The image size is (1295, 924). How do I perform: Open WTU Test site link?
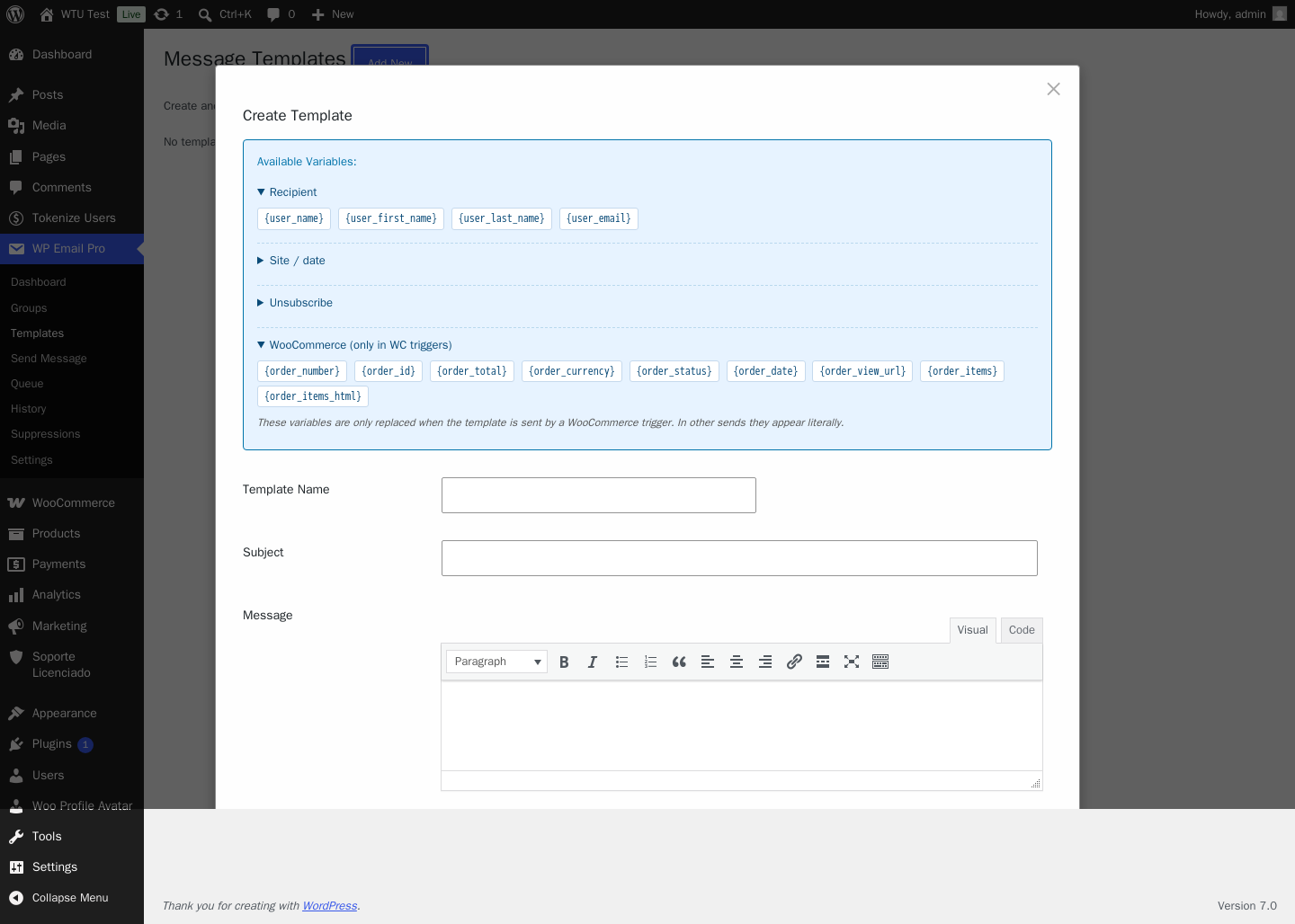click(75, 14)
